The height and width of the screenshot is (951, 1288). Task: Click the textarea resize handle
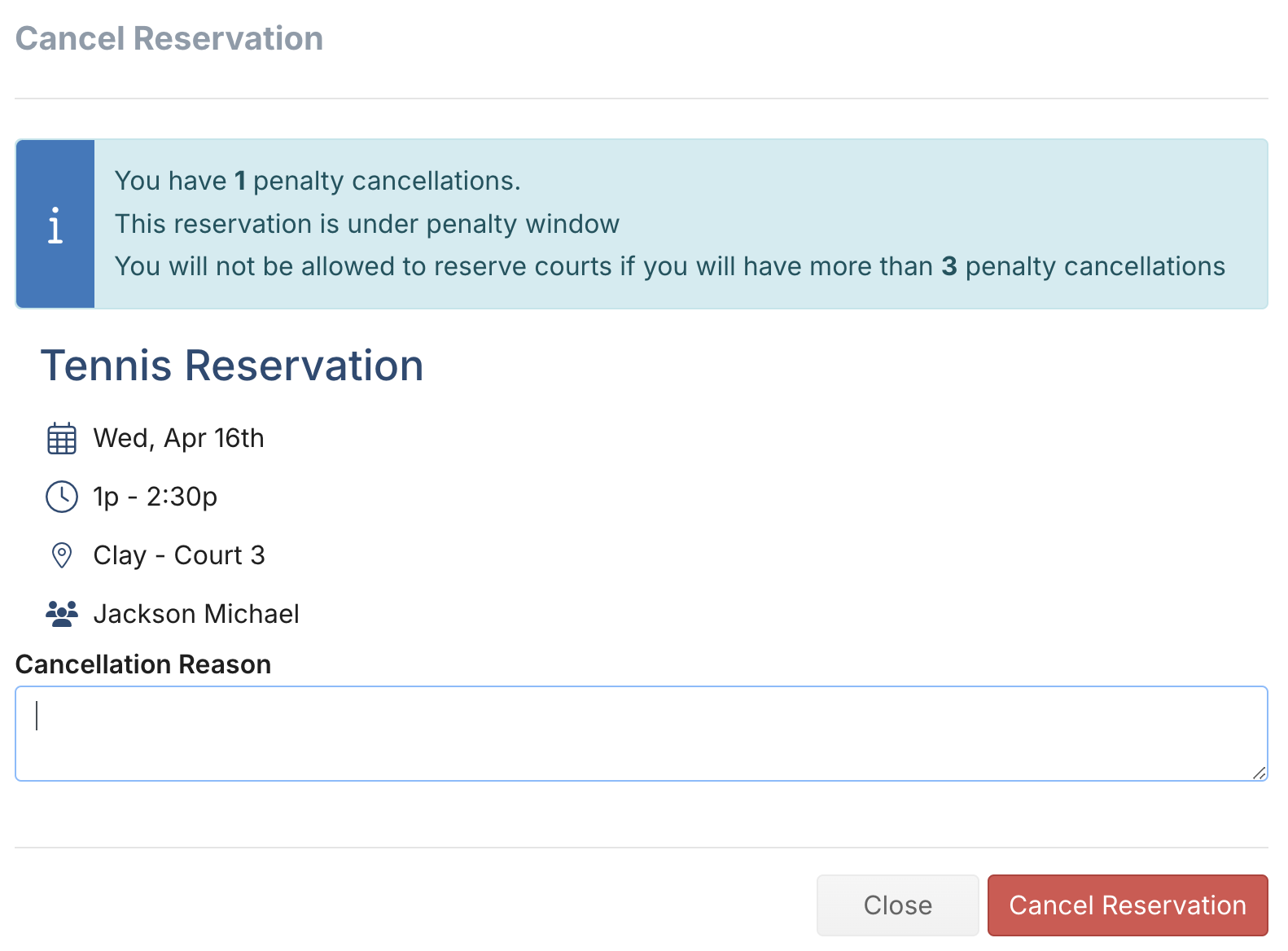1259,773
